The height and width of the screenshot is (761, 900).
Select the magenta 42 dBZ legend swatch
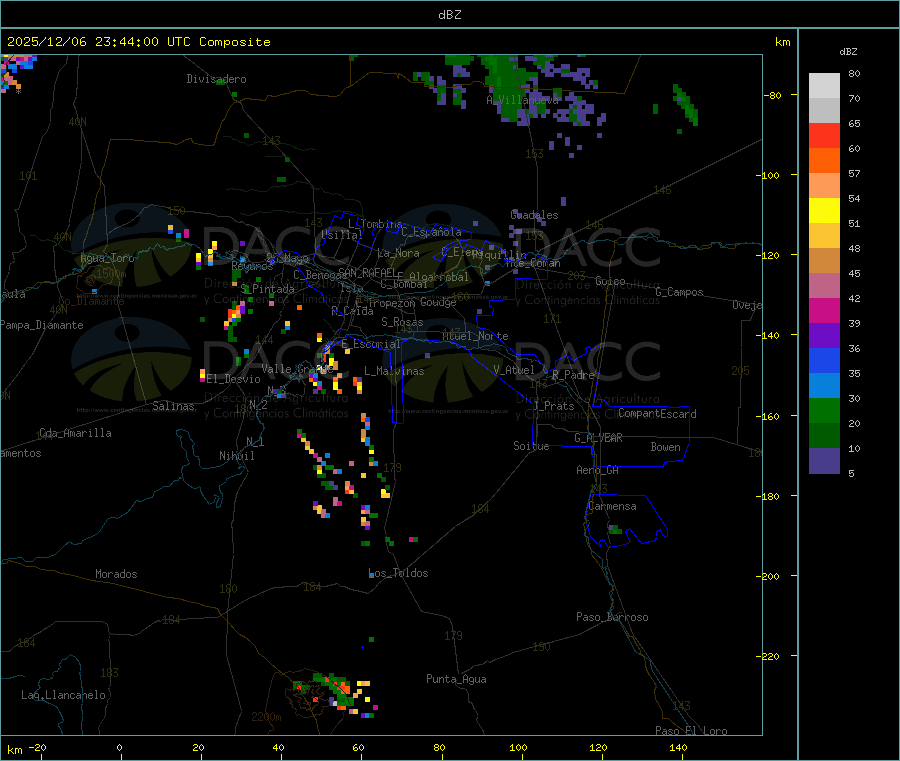[x=824, y=310]
